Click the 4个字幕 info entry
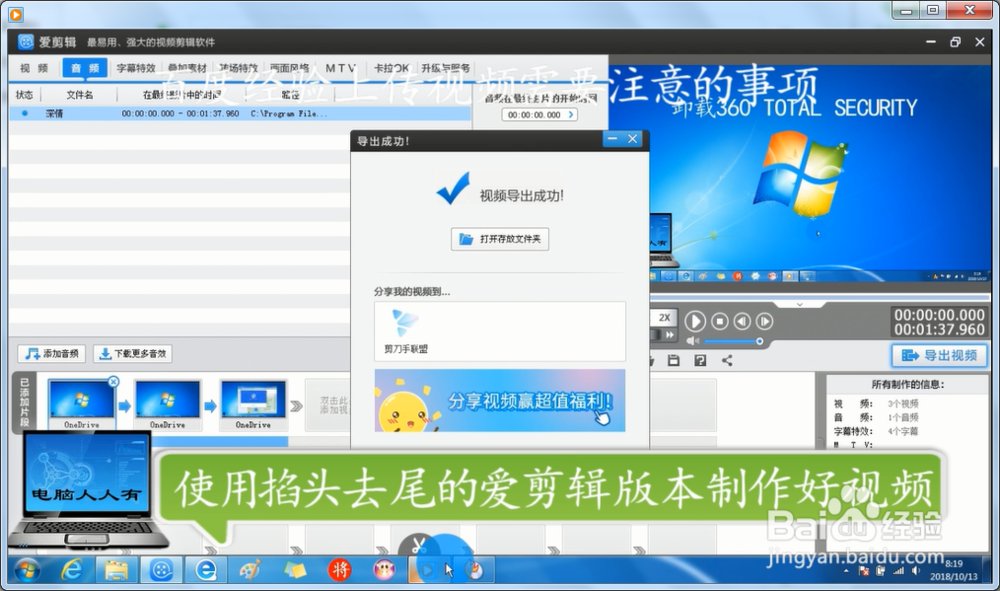This screenshot has width=1000, height=591. [903, 432]
